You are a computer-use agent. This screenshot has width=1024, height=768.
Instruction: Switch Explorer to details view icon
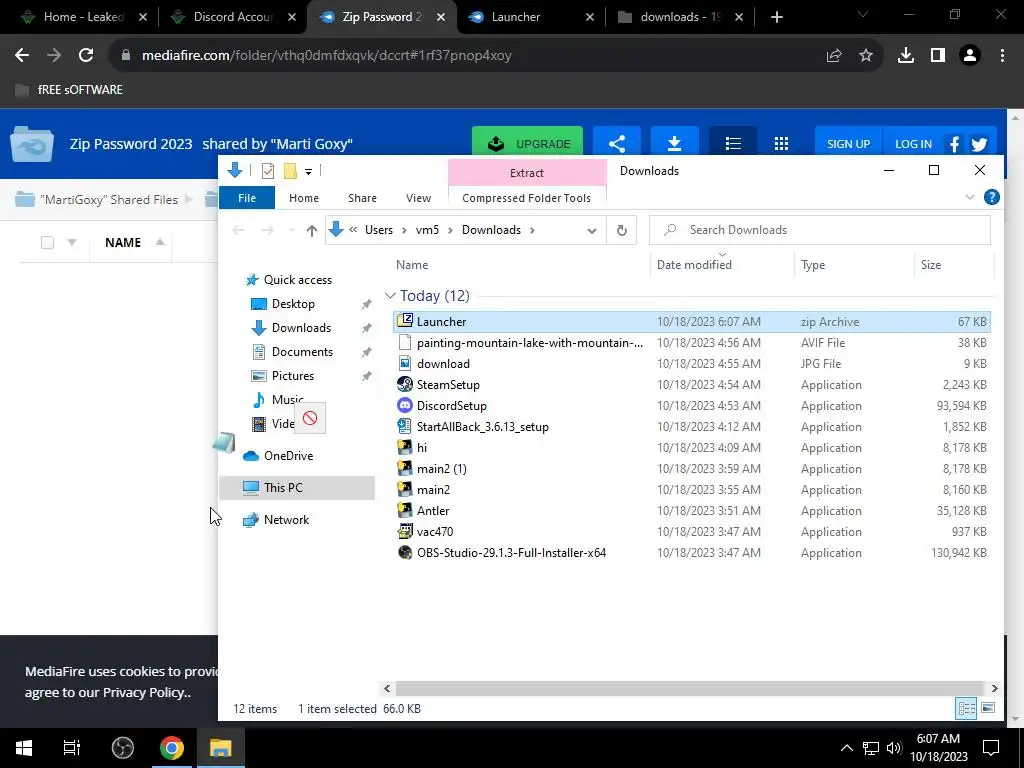(x=967, y=708)
